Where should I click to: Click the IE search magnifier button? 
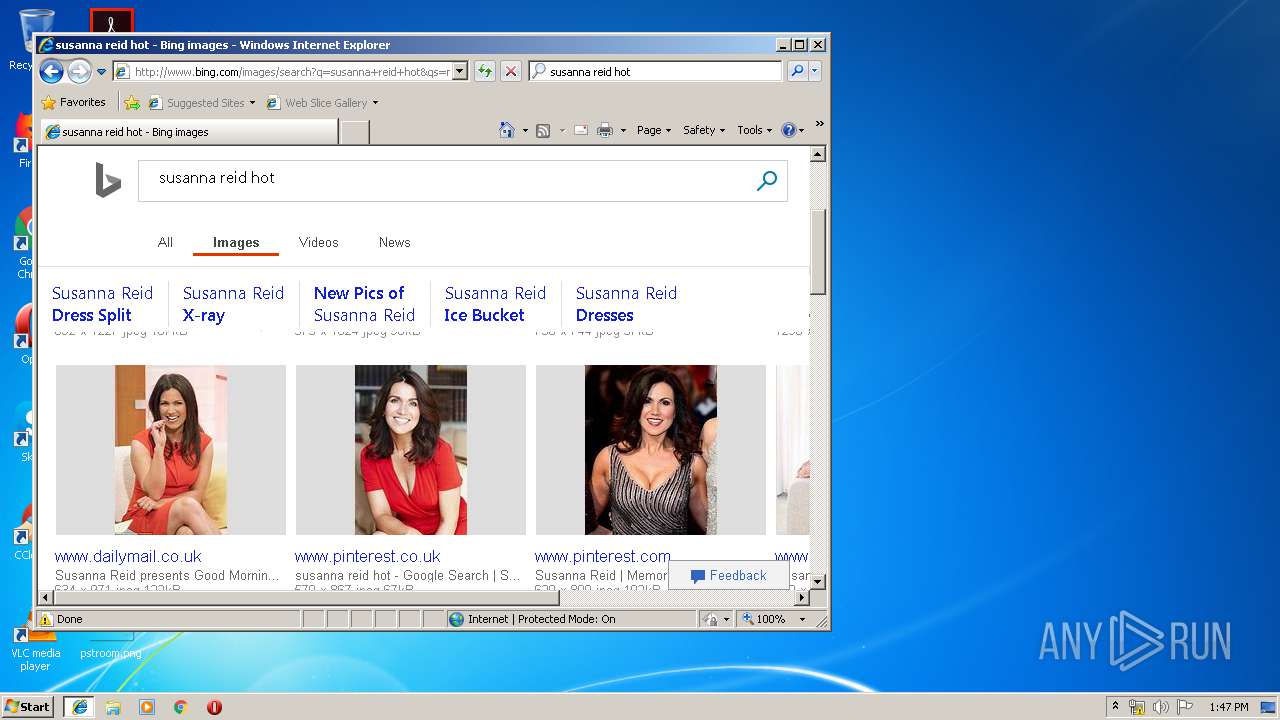click(797, 71)
